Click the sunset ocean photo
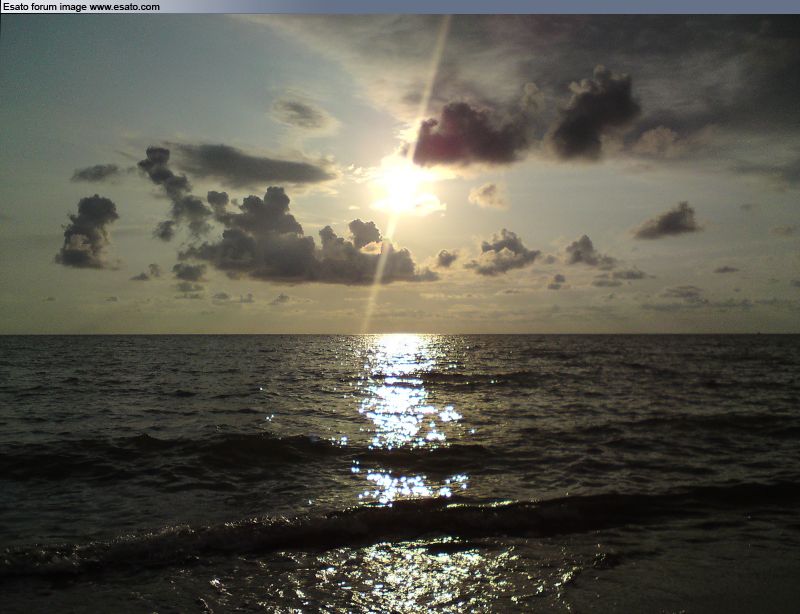 click(x=400, y=314)
